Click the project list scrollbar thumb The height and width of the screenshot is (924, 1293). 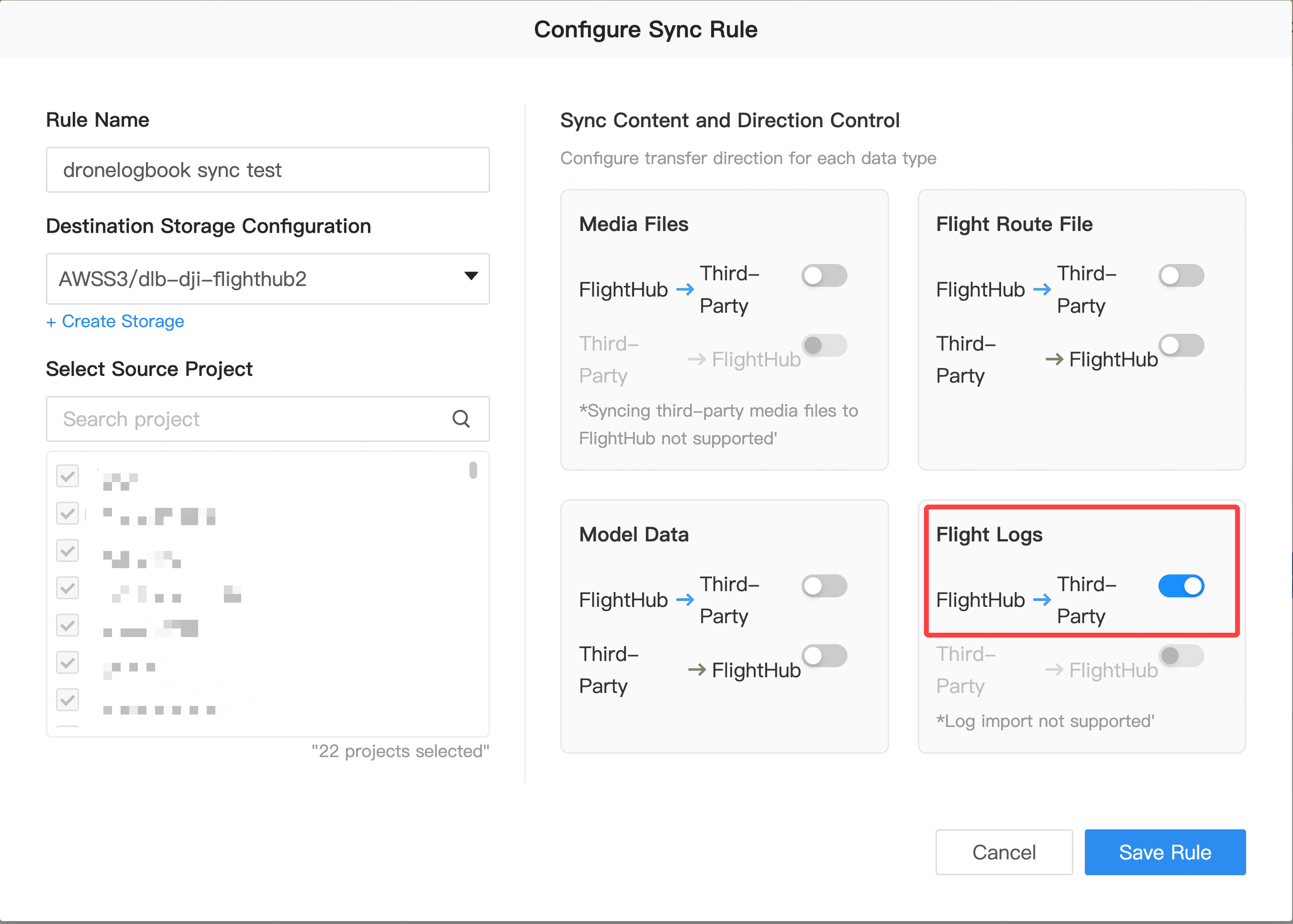pyautogui.click(x=473, y=470)
